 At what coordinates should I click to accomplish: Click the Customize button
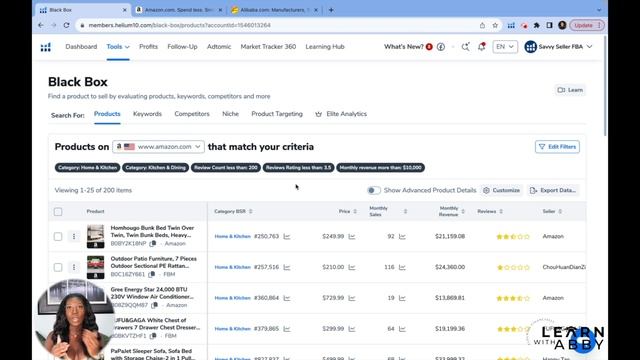coord(502,190)
